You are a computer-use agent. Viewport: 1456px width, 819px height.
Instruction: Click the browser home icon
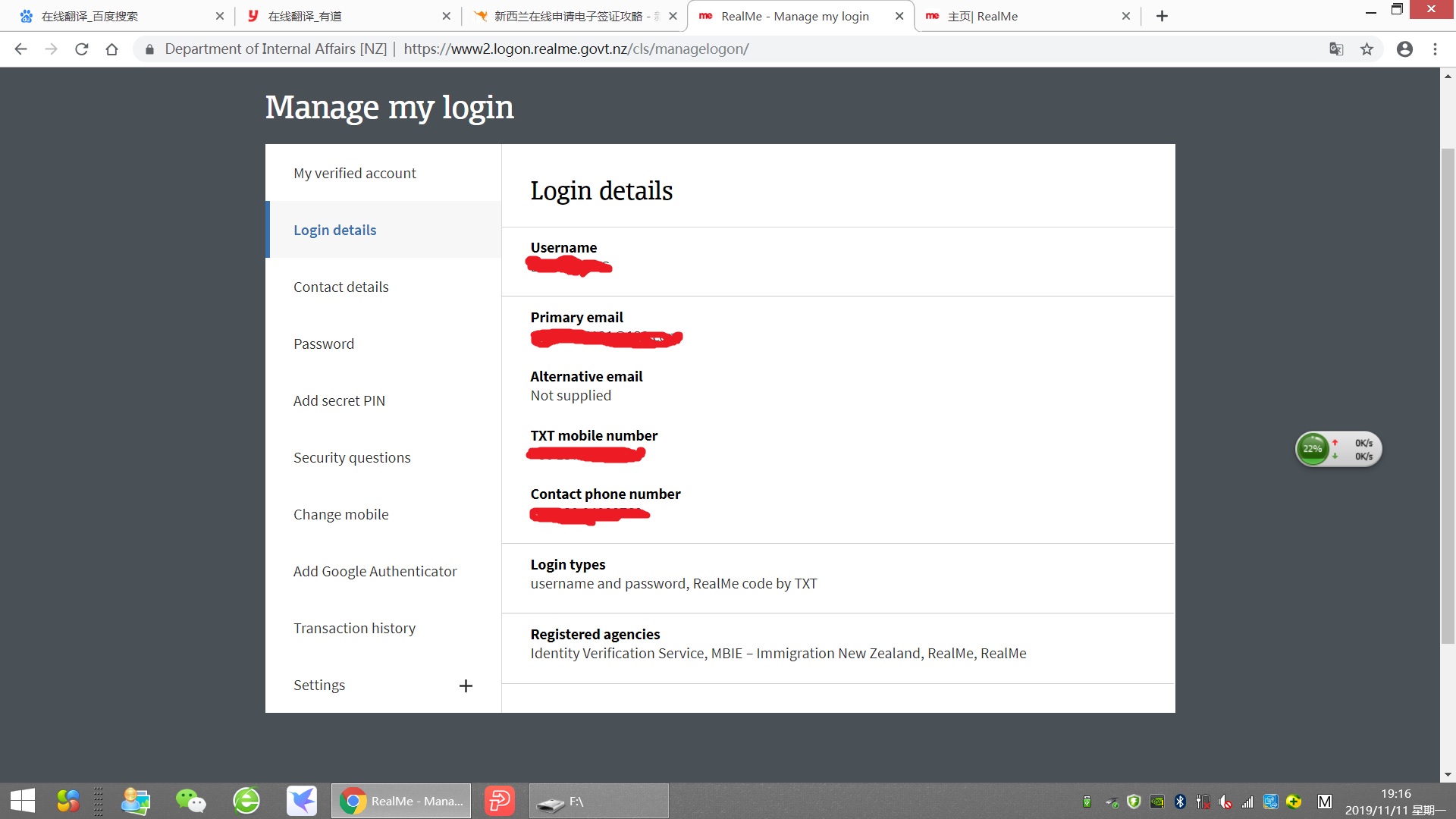[x=111, y=49]
